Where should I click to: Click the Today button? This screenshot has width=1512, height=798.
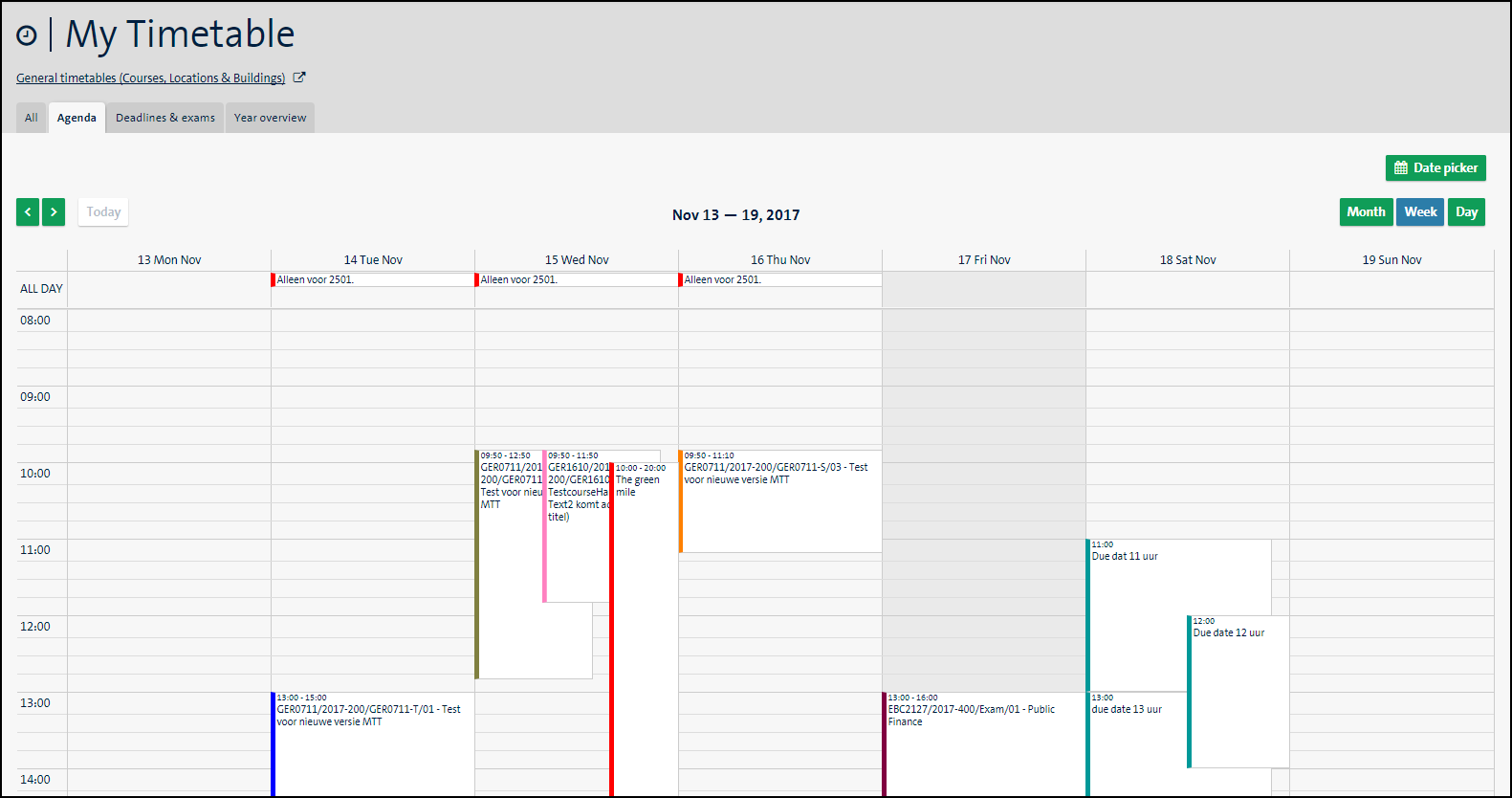click(103, 212)
